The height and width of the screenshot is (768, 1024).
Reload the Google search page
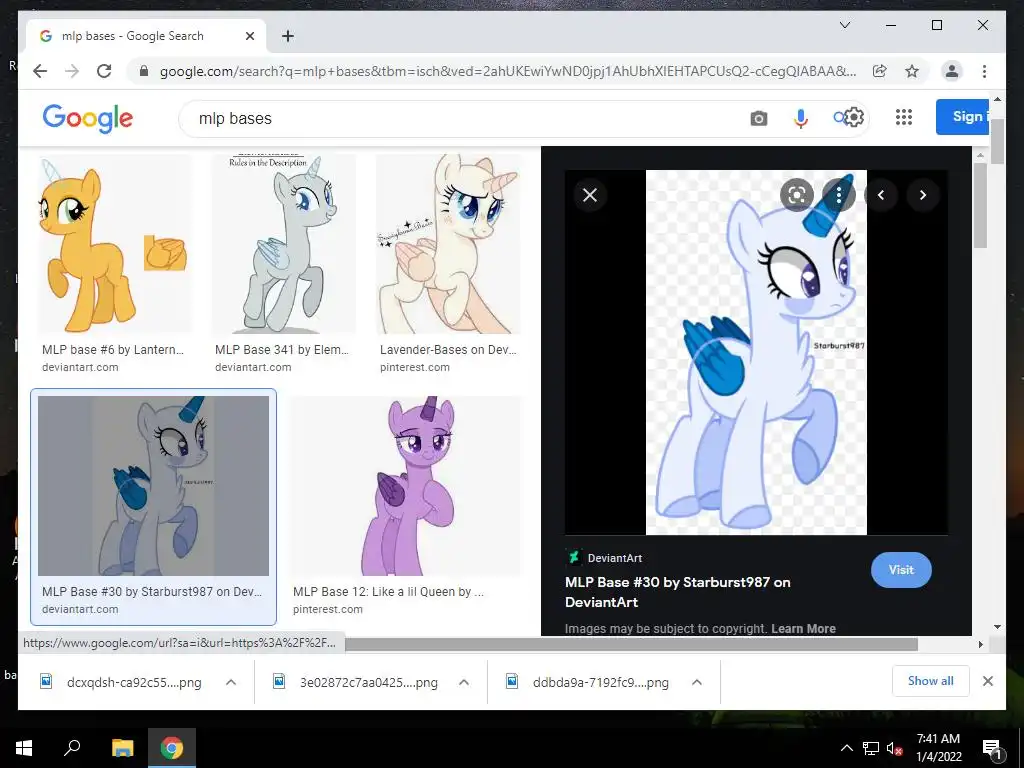coord(104,71)
